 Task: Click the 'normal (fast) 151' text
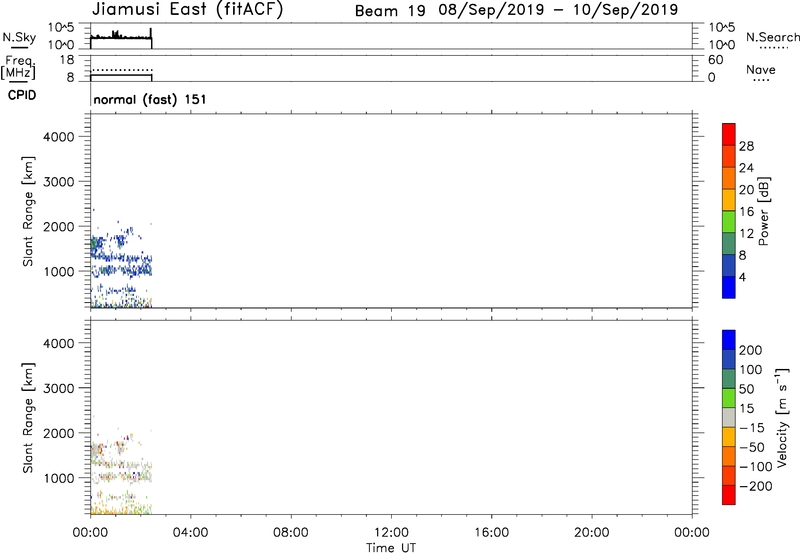point(149,99)
